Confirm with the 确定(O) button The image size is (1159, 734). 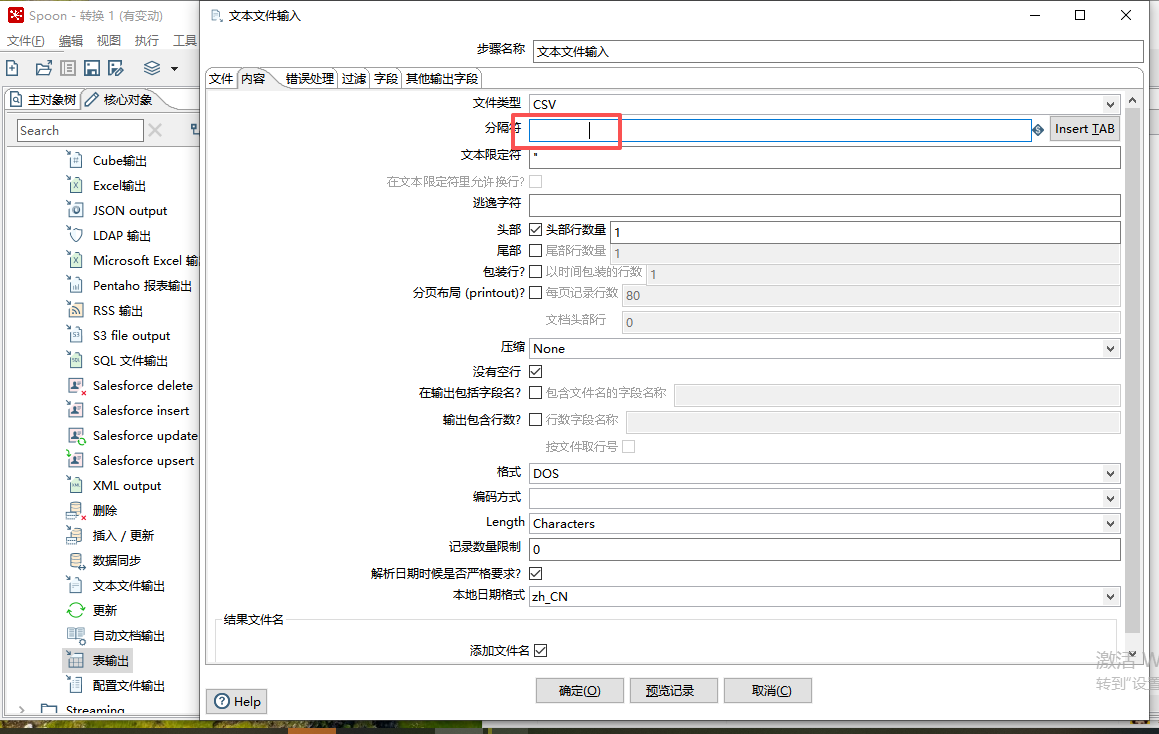click(x=580, y=690)
